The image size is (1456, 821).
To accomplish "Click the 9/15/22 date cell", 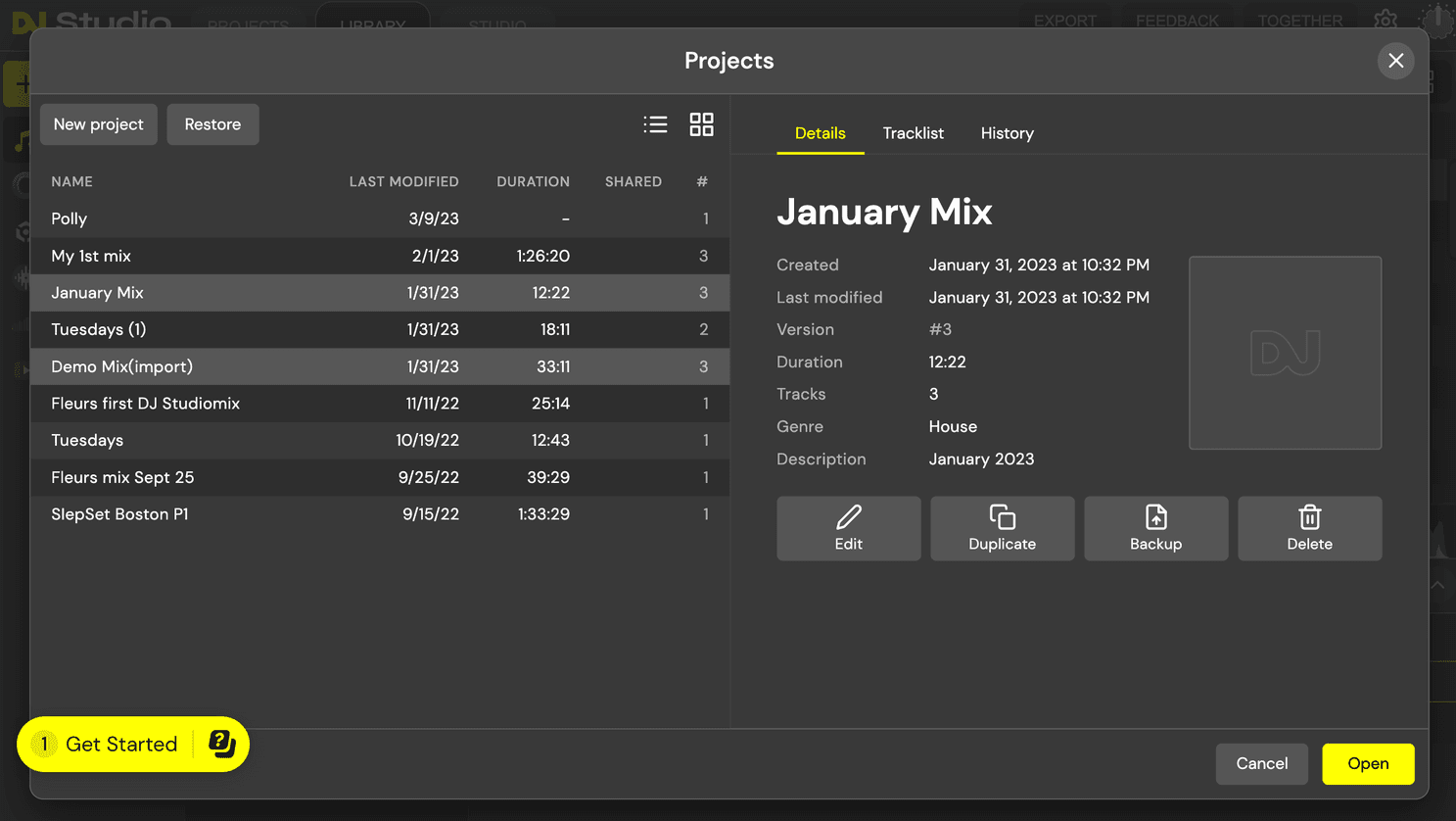I will tap(430, 514).
